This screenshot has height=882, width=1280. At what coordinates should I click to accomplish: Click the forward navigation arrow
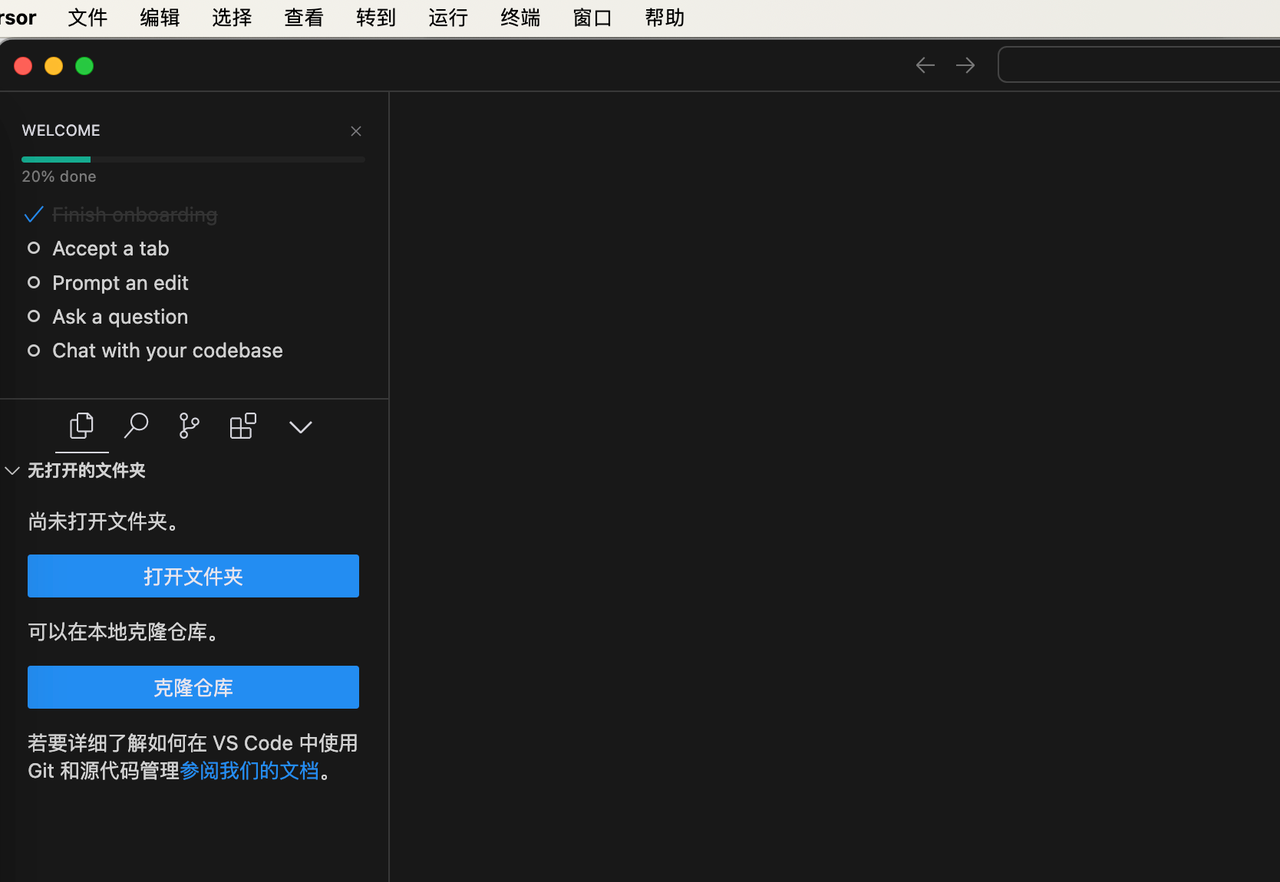coord(965,65)
